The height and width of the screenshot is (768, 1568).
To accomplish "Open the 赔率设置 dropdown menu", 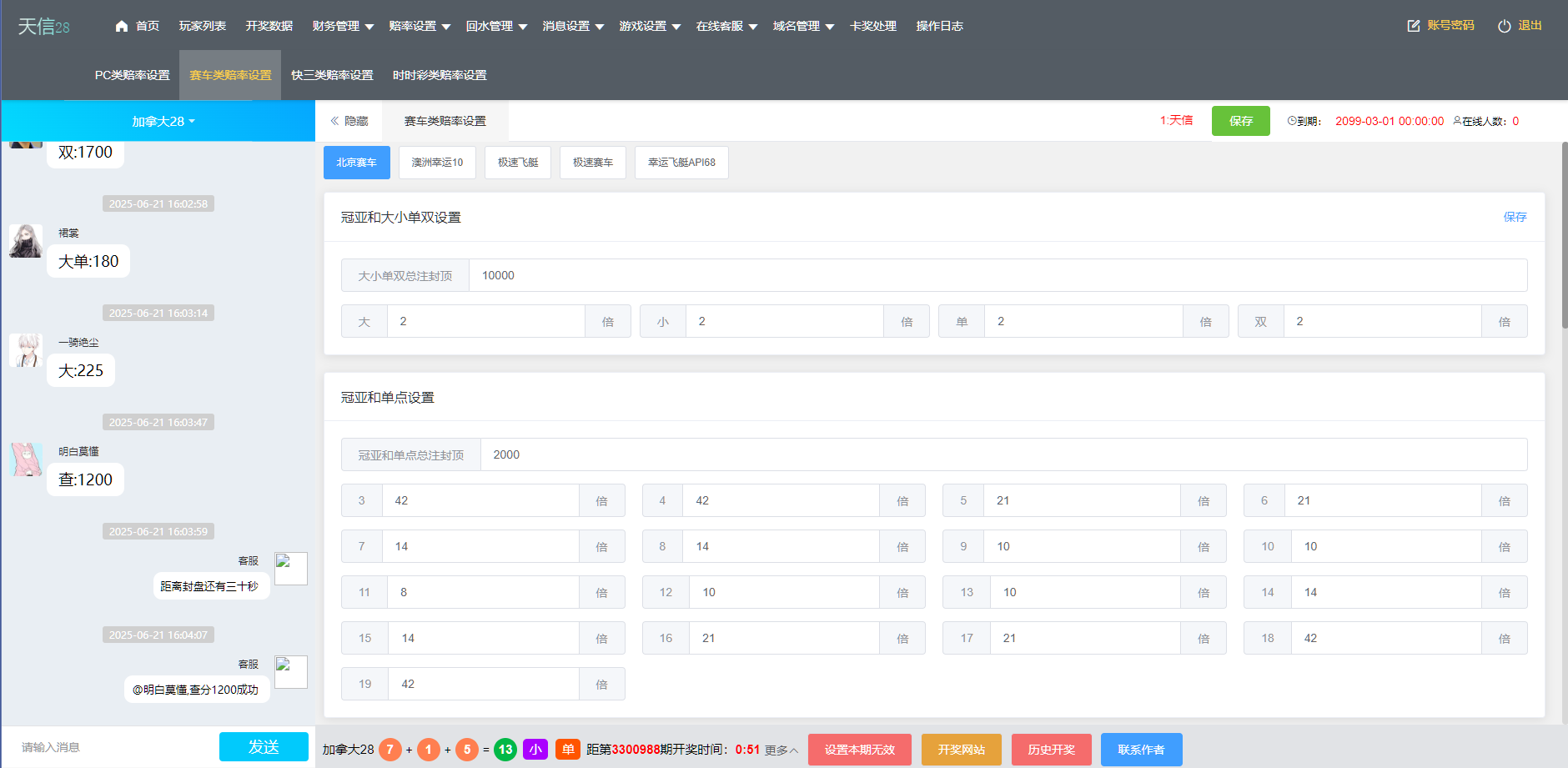I will tap(420, 26).
